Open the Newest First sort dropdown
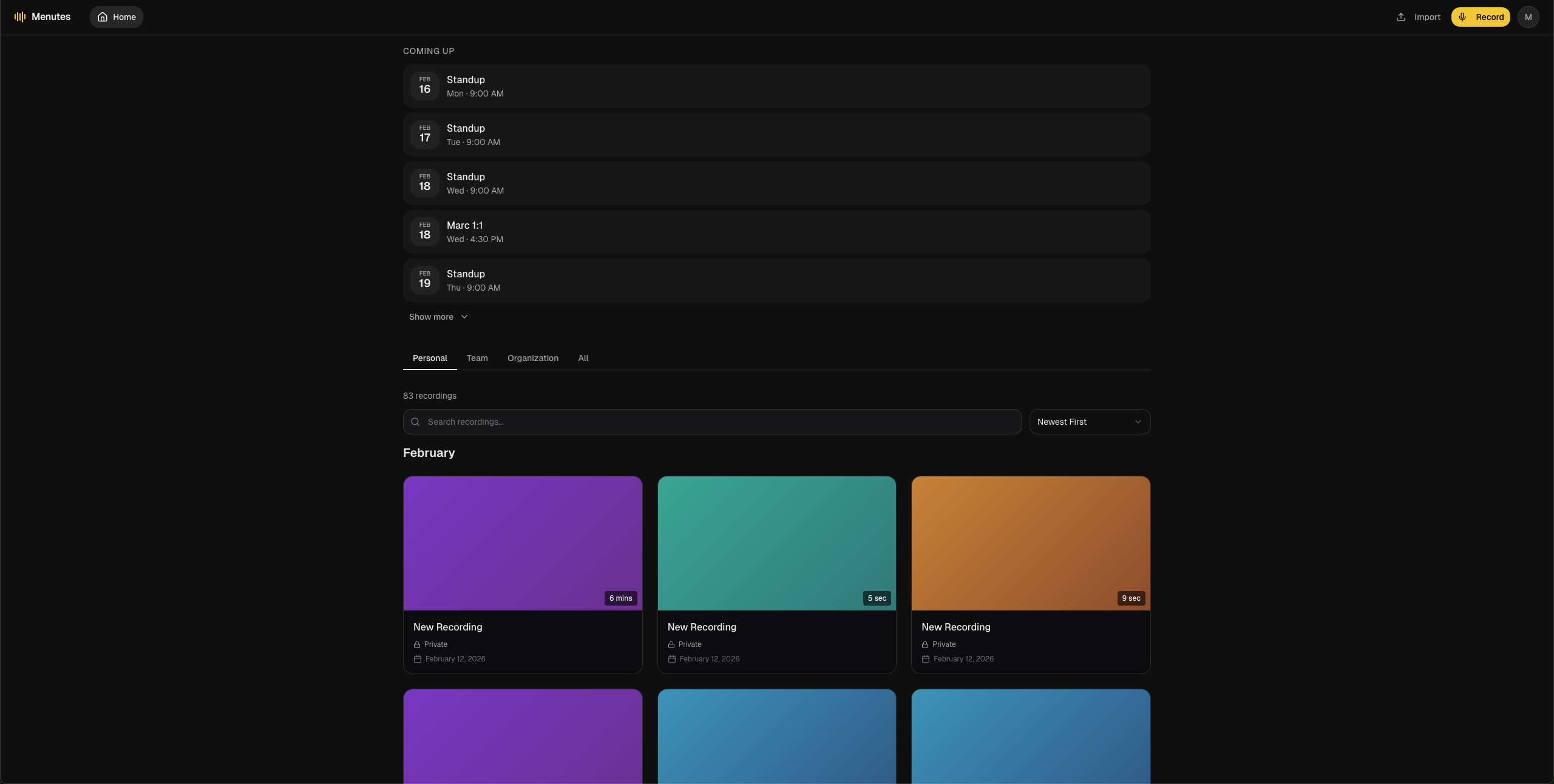 coord(1089,422)
